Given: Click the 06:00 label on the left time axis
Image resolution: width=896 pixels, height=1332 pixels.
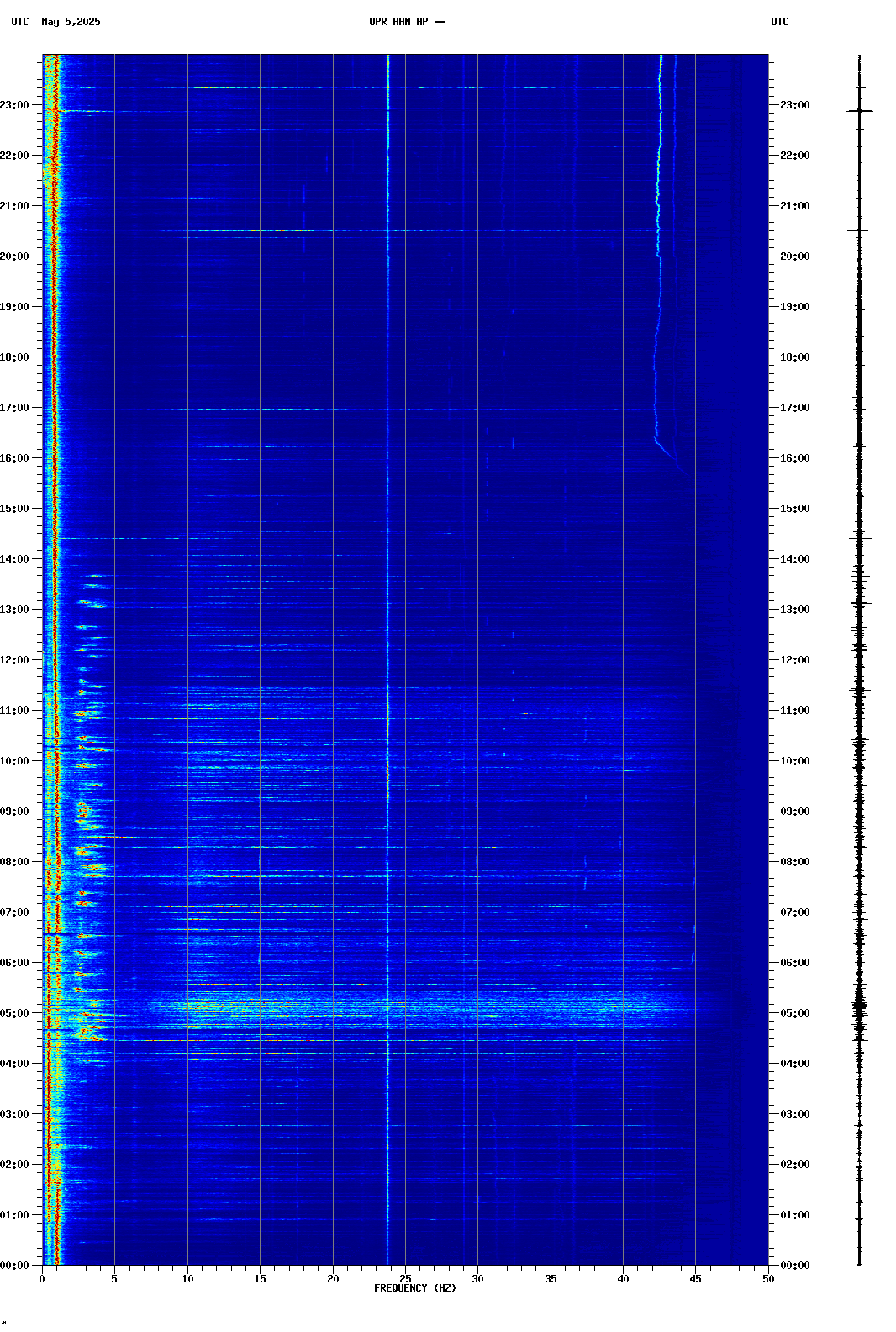Looking at the screenshot, I should click(x=14, y=963).
